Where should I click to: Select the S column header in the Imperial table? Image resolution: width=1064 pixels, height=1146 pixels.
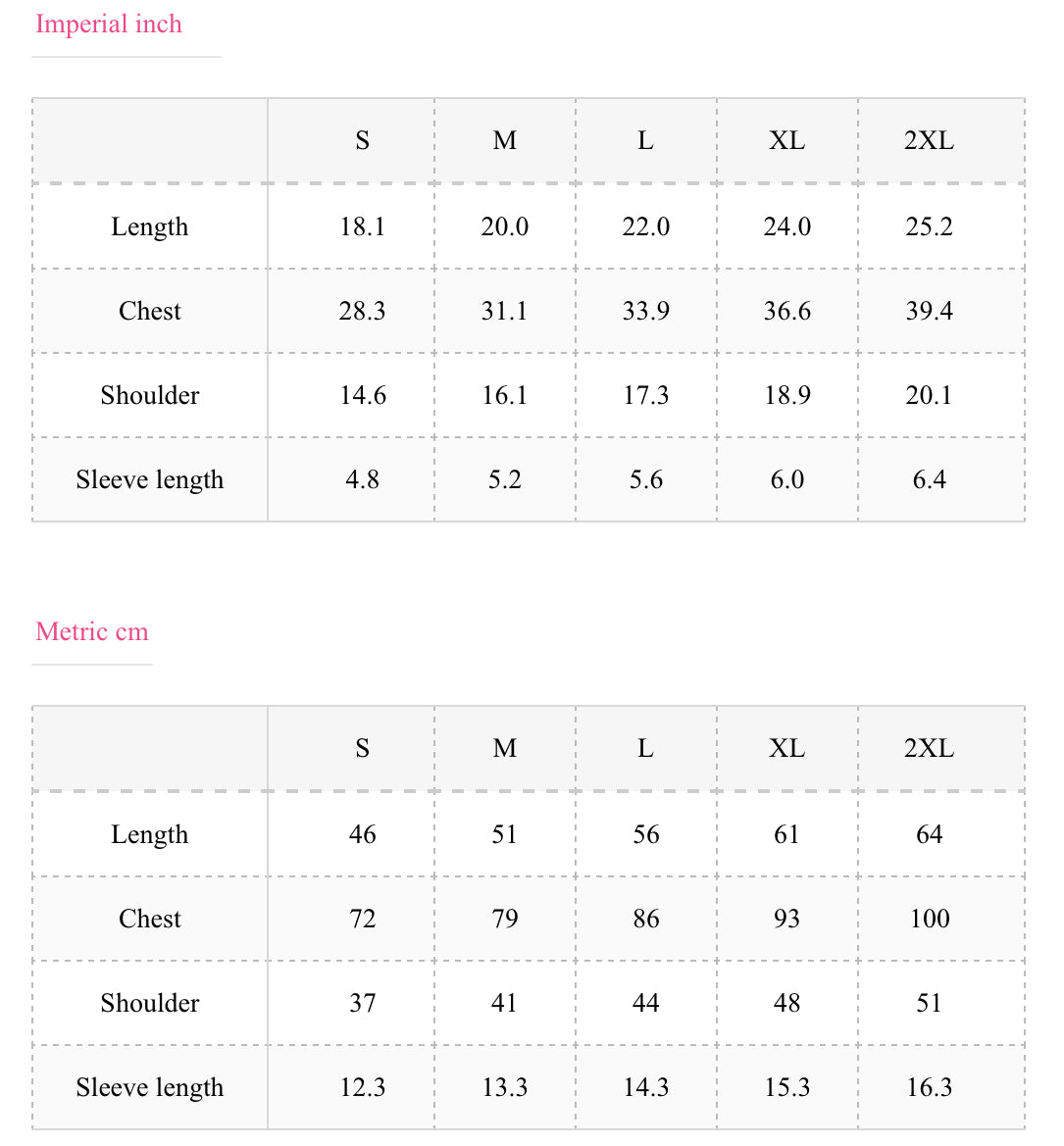point(362,141)
